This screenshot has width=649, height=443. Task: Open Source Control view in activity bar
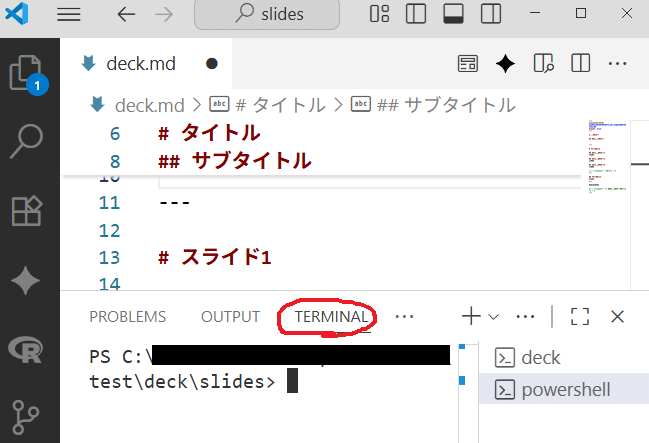click(x=25, y=417)
